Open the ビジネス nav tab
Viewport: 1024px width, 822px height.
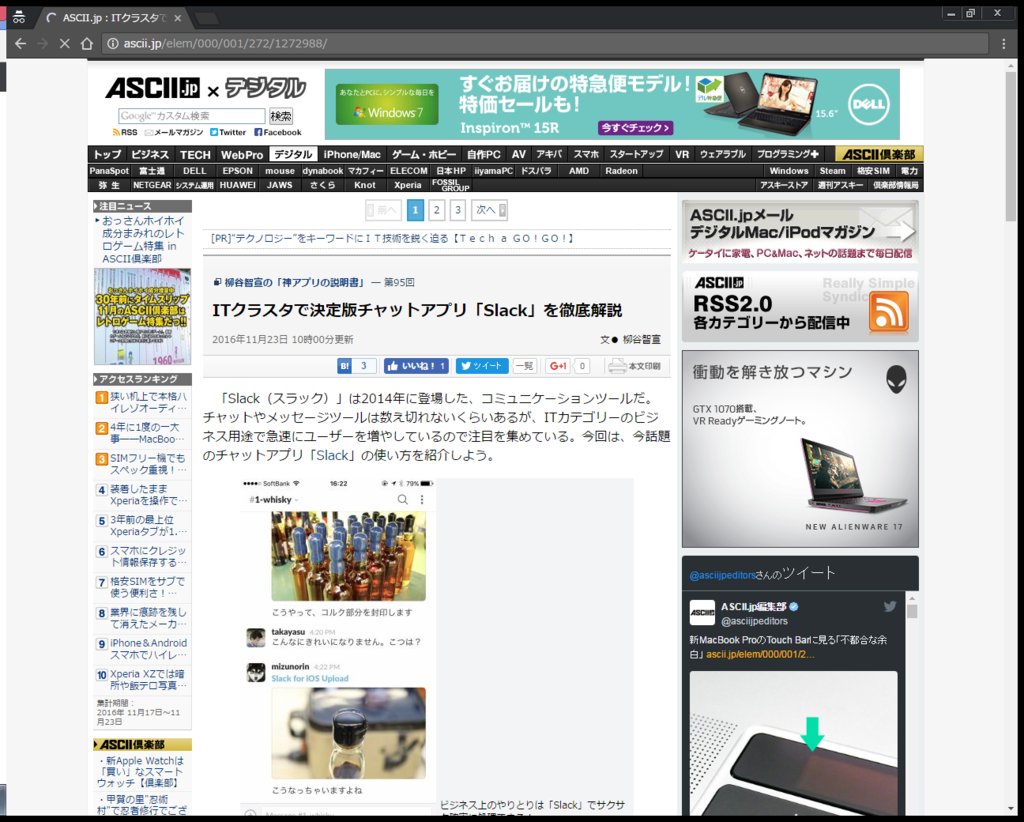coord(150,155)
